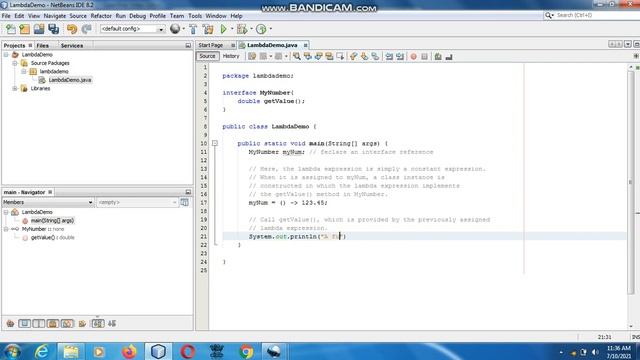
Task: Click the Open Project toolbar icon
Action: 39,29
